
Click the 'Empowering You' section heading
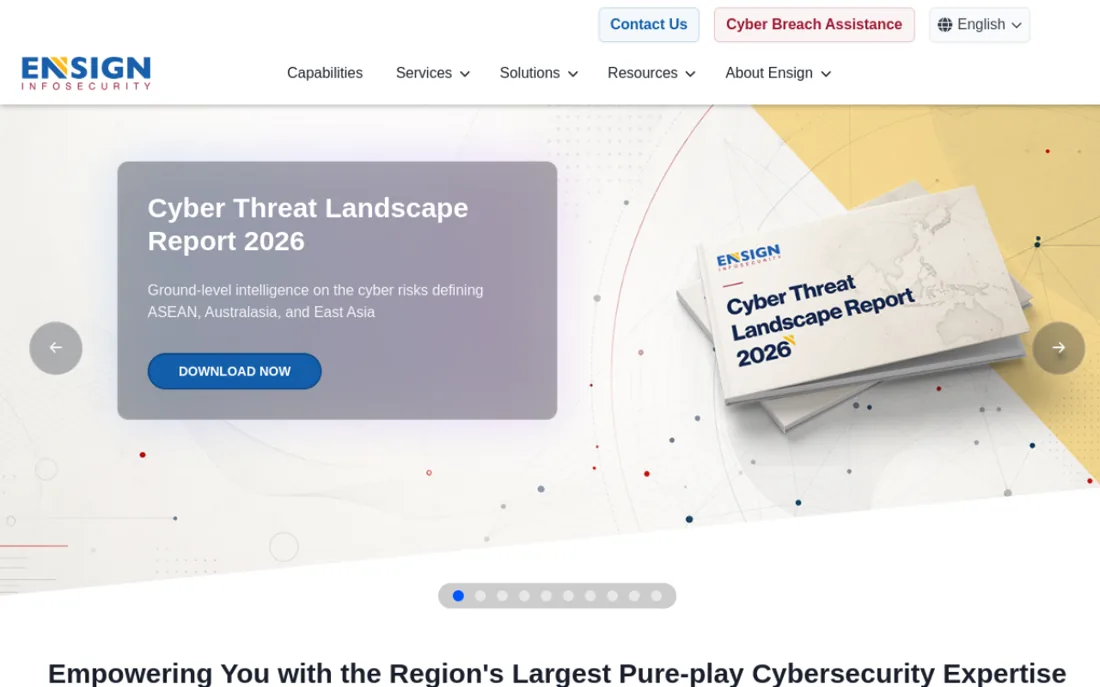(x=557, y=673)
